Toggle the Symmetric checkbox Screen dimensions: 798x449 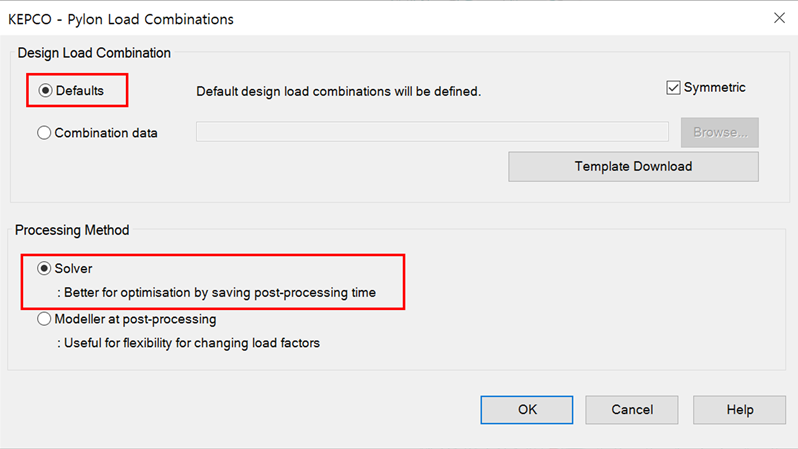(x=673, y=88)
